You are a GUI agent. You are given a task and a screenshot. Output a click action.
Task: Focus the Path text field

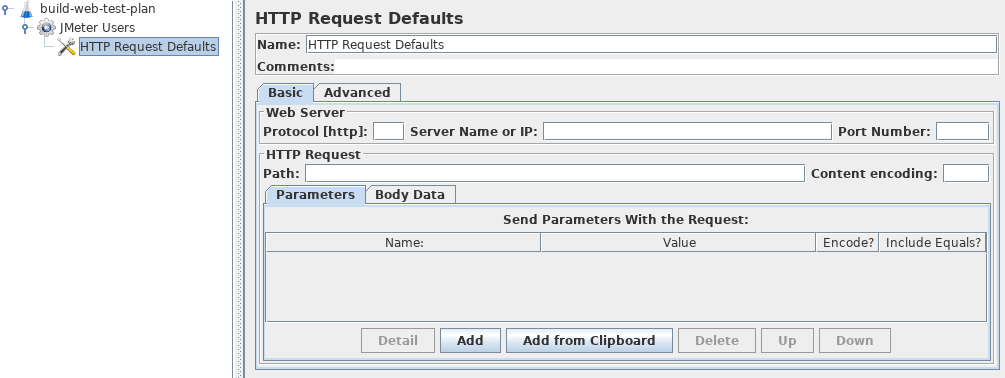click(x=554, y=174)
